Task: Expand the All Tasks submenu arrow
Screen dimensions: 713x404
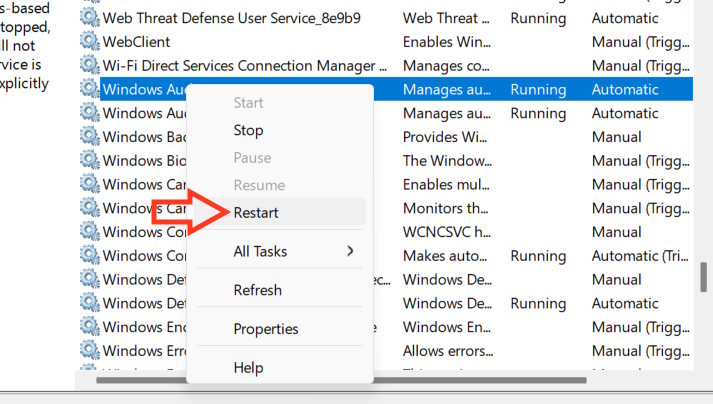Action: point(350,251)
